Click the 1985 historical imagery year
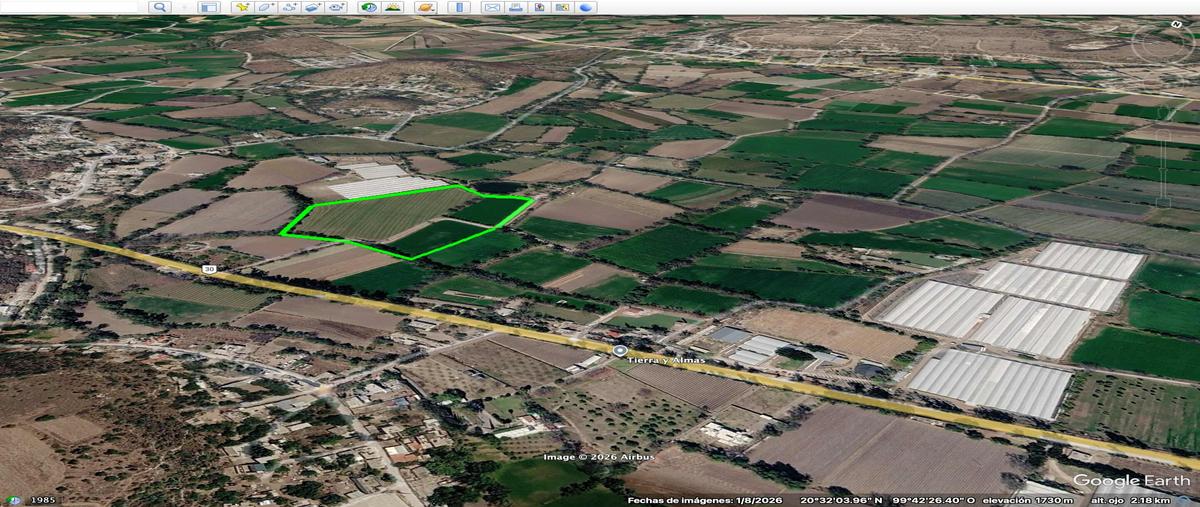Viewport: 1200px width, 507px height. click(x=43, y=499)
